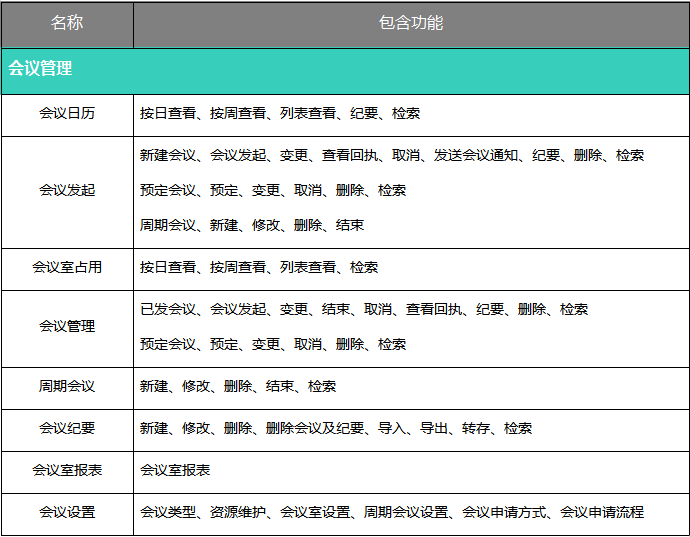Click the "会议纪要" row name
This screenshot has width=690, height=537.
pos(67,428)
